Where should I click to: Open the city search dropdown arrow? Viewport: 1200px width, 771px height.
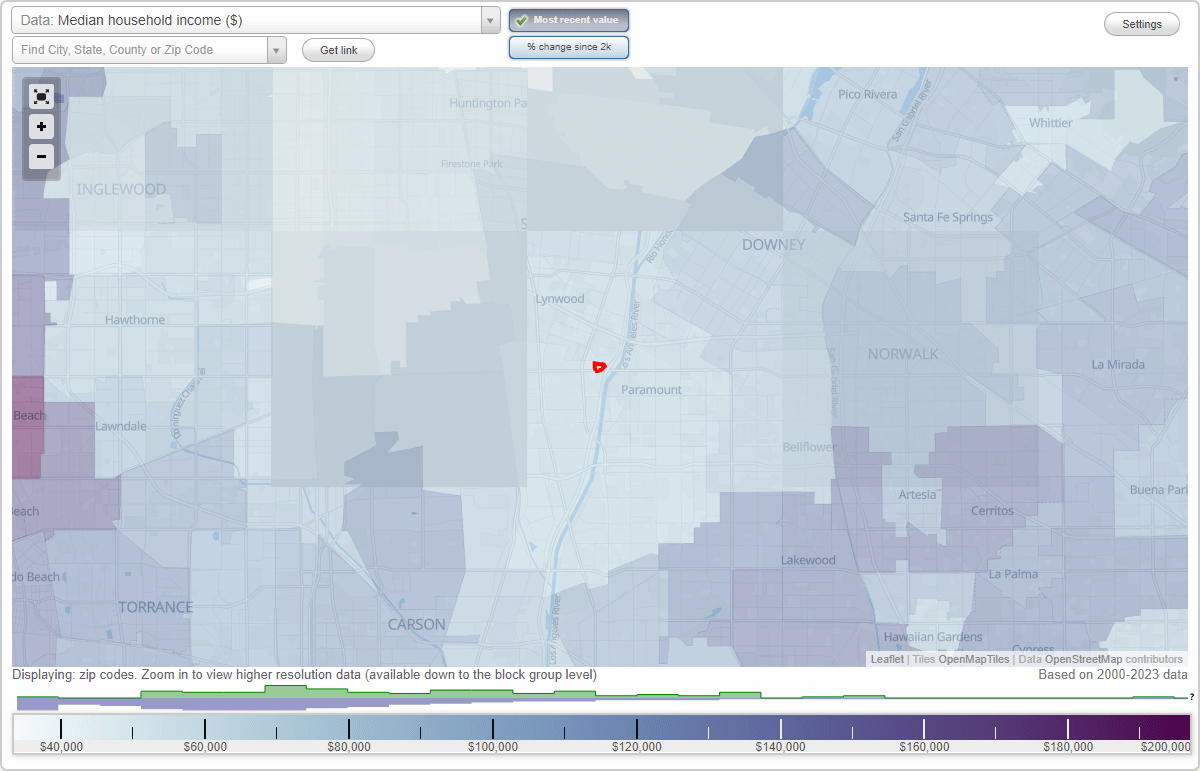click(x=277, y=49)
